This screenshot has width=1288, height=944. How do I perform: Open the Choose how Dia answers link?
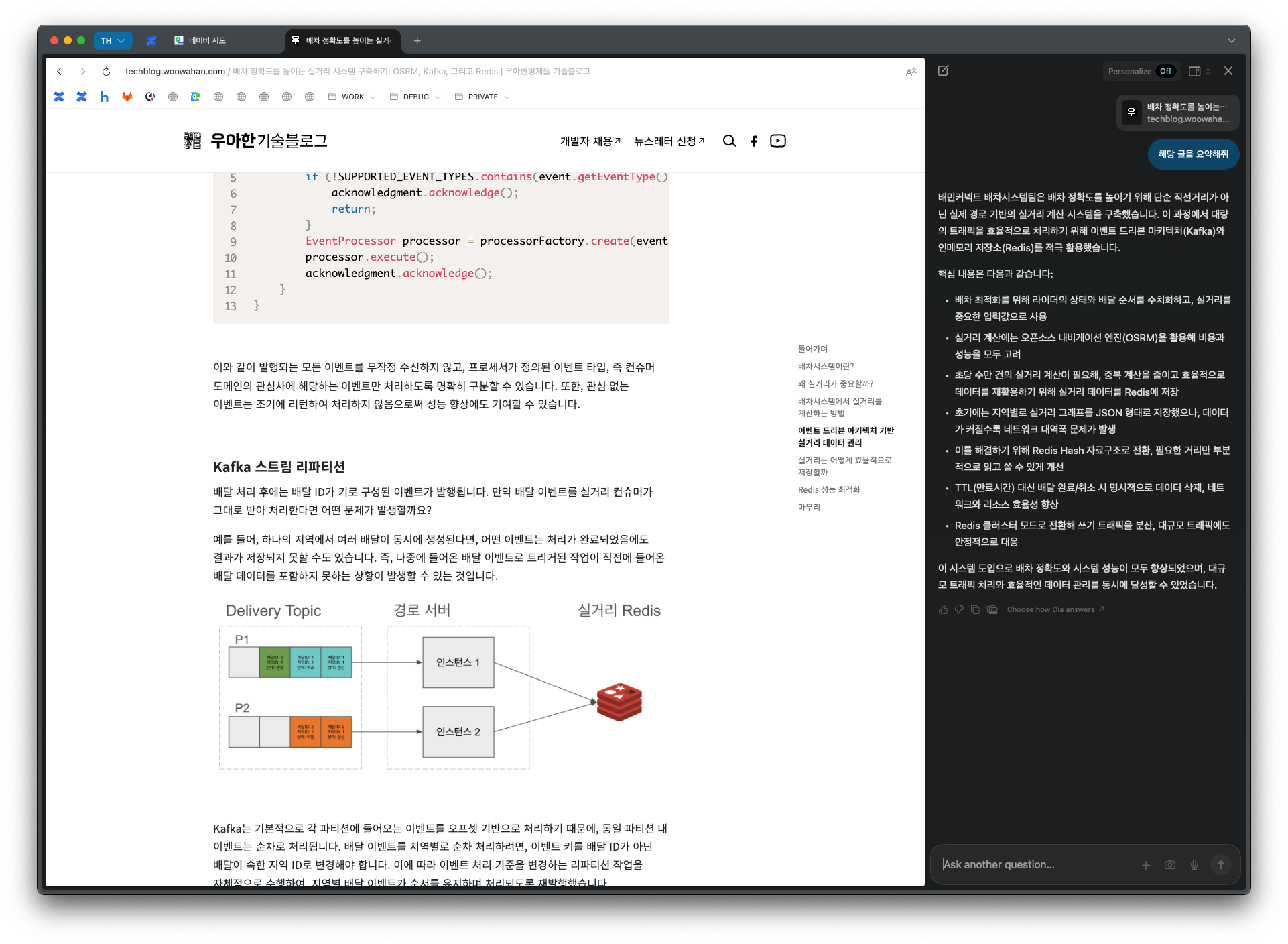pyautogui.click(x=1055, y=609)
